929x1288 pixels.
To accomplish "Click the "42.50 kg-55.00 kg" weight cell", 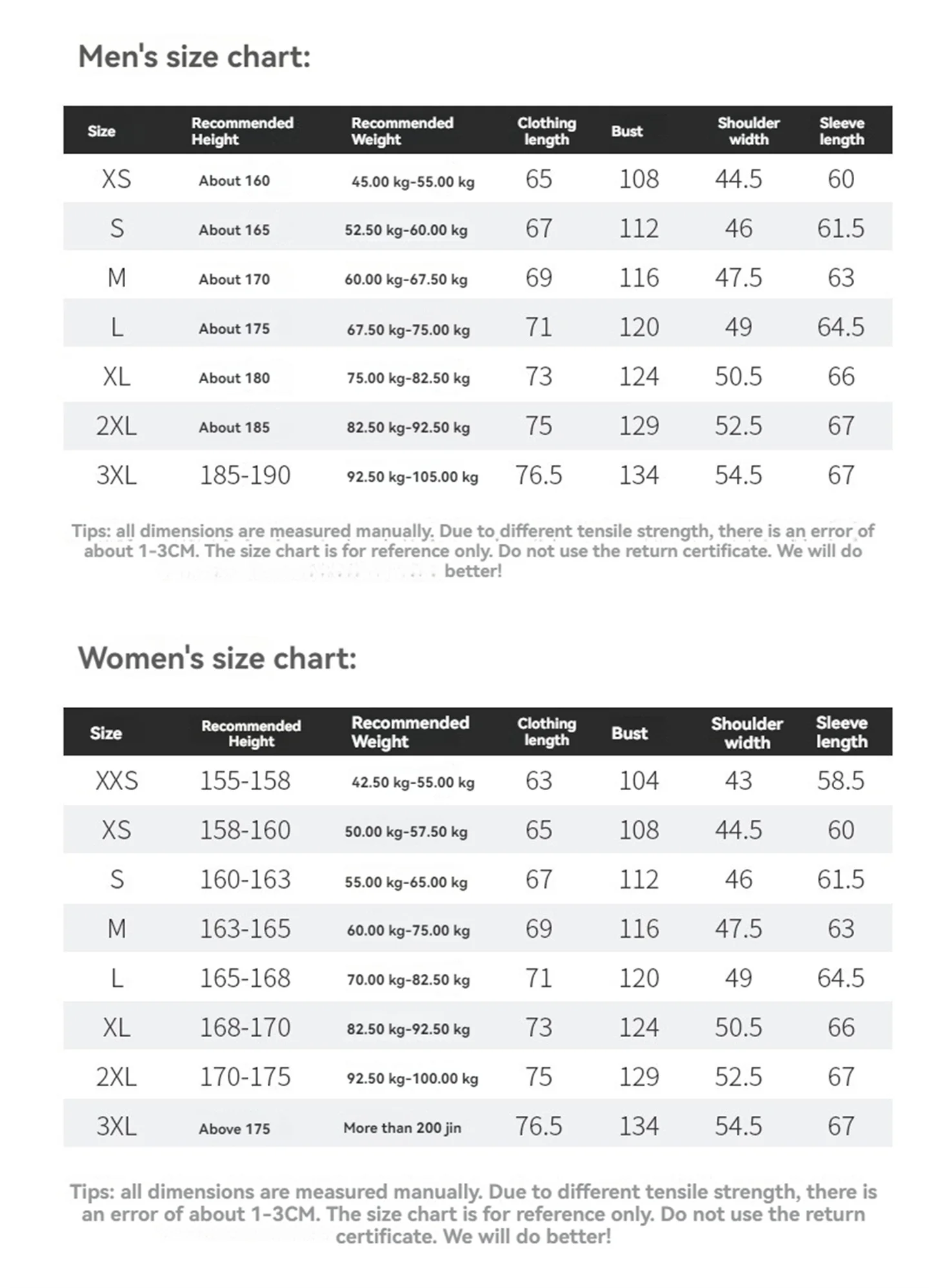I will pyautogui.click(x=413, y=782).
